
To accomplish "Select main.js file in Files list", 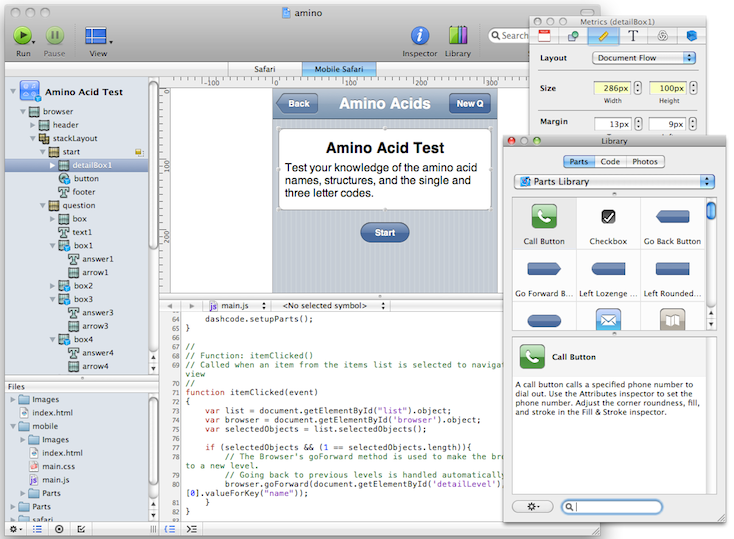I will tap(55, 480).
